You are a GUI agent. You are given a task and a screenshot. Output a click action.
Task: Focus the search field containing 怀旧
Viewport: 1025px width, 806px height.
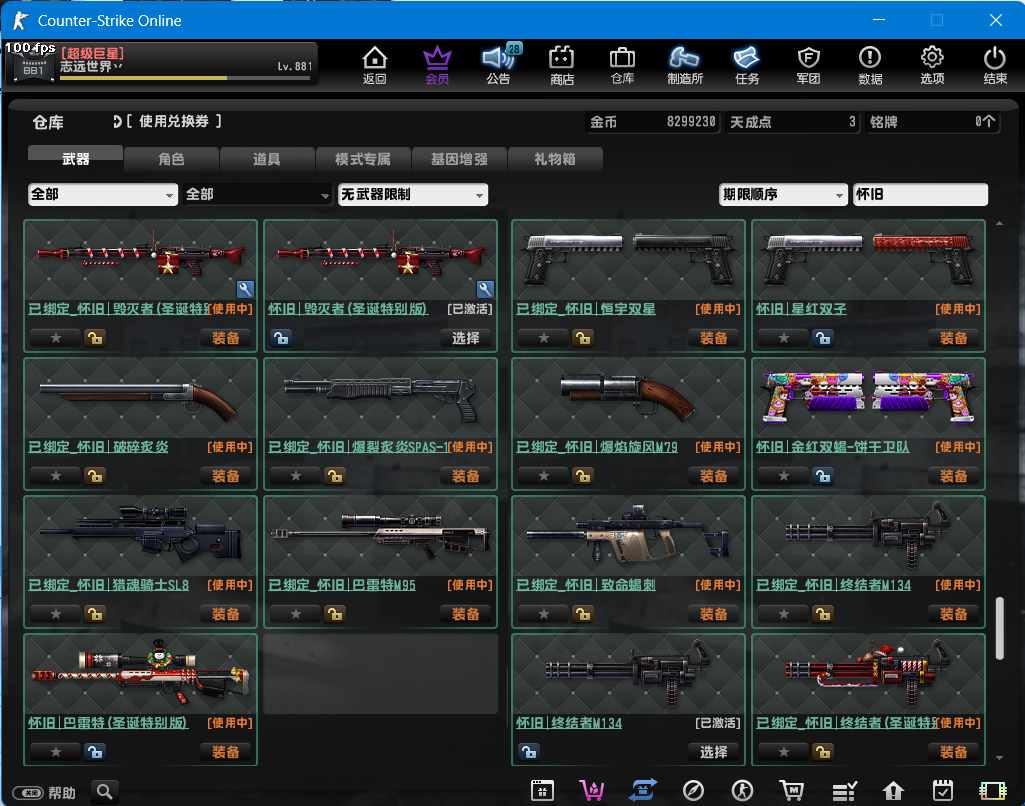pos(920,194)
